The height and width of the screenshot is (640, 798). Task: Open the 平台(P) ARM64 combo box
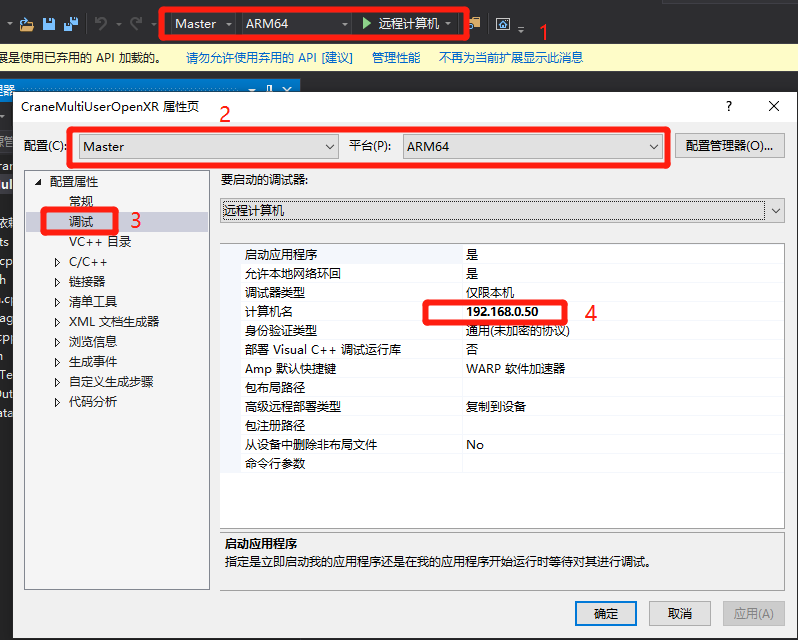[x=533, y=147]
